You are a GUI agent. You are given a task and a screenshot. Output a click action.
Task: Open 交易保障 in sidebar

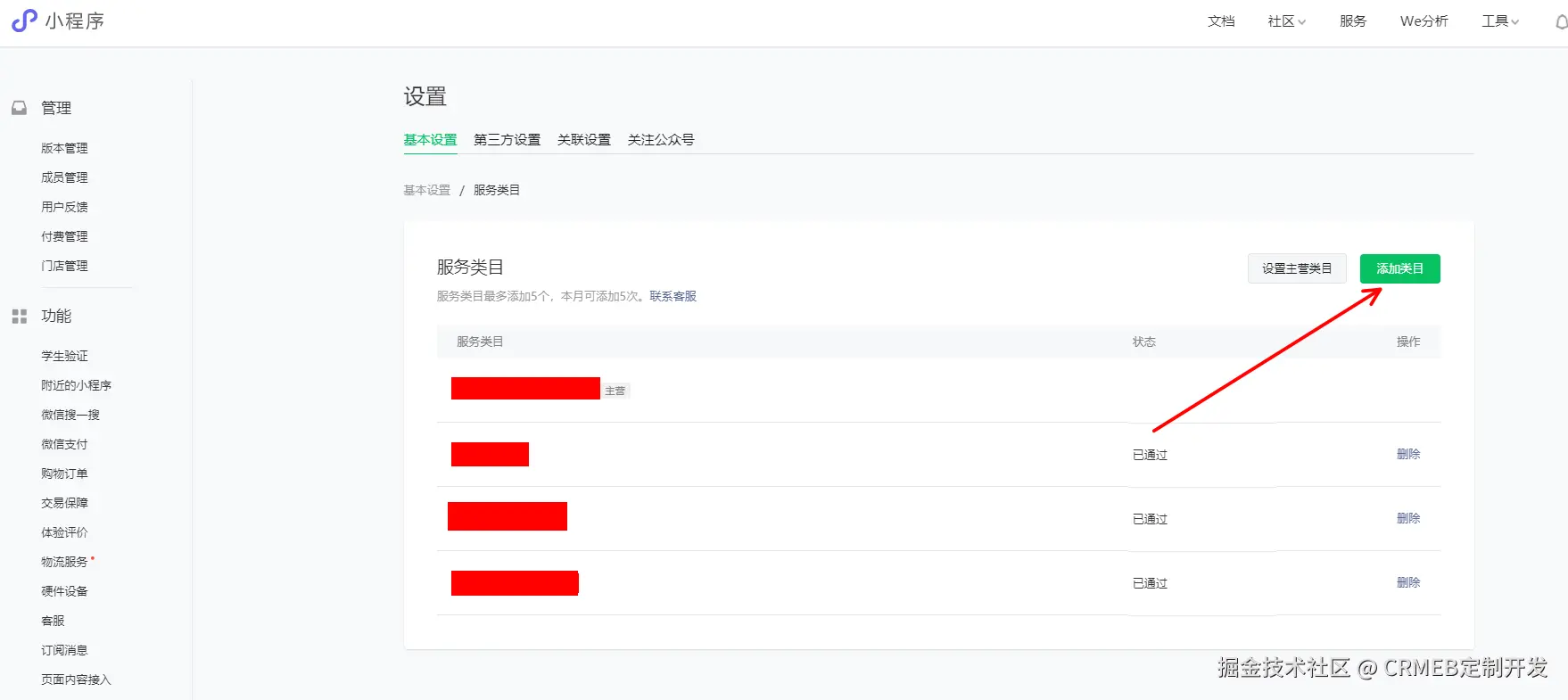(64, 503)
